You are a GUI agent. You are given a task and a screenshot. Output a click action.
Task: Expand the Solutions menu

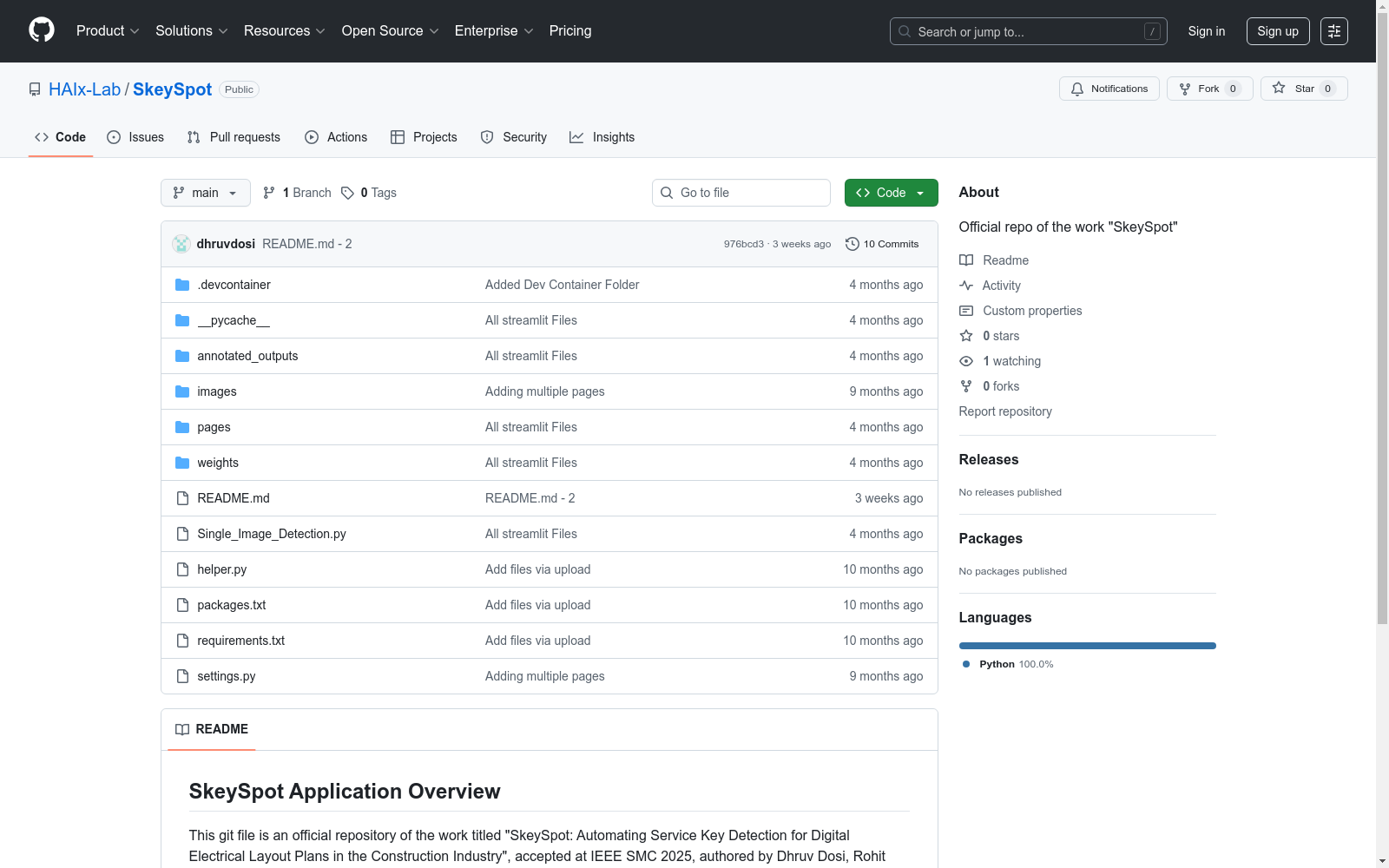click(192, 31)
